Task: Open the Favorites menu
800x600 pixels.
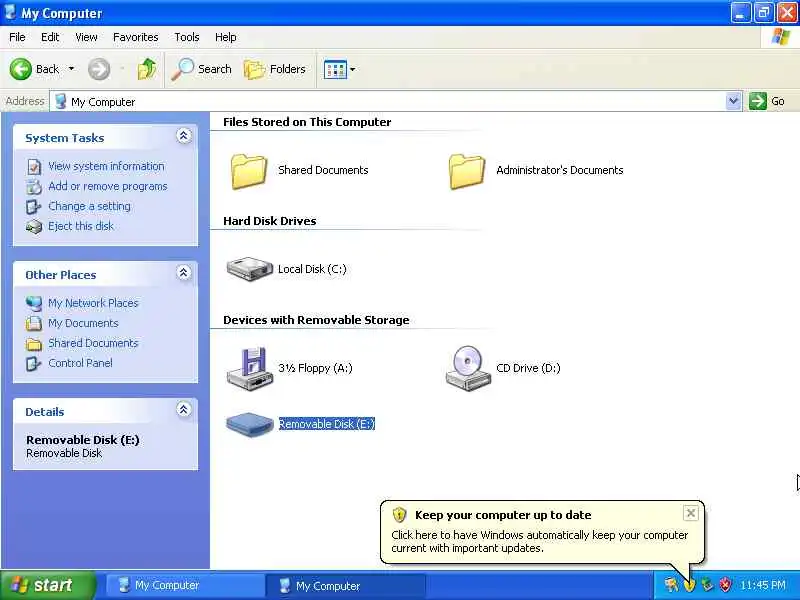Action: (x=136, y=37)
